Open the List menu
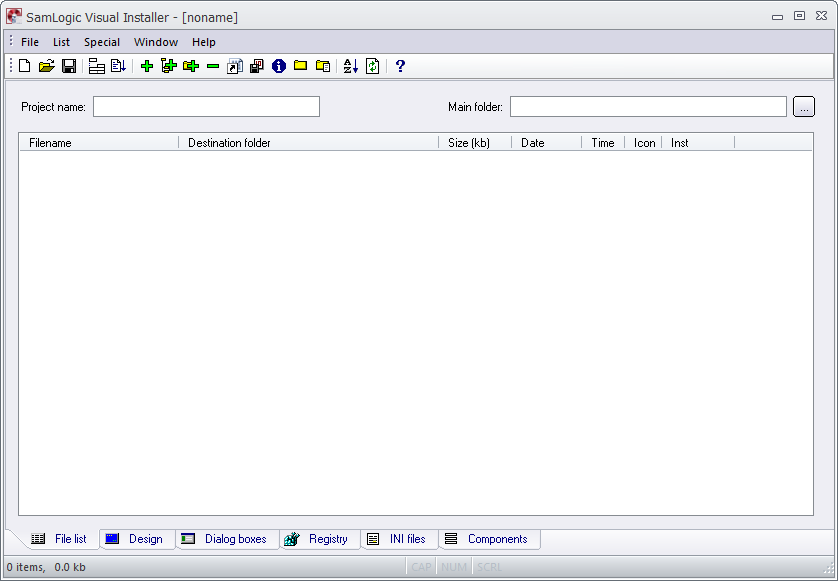The image size is (838, 581). (61, 42)
